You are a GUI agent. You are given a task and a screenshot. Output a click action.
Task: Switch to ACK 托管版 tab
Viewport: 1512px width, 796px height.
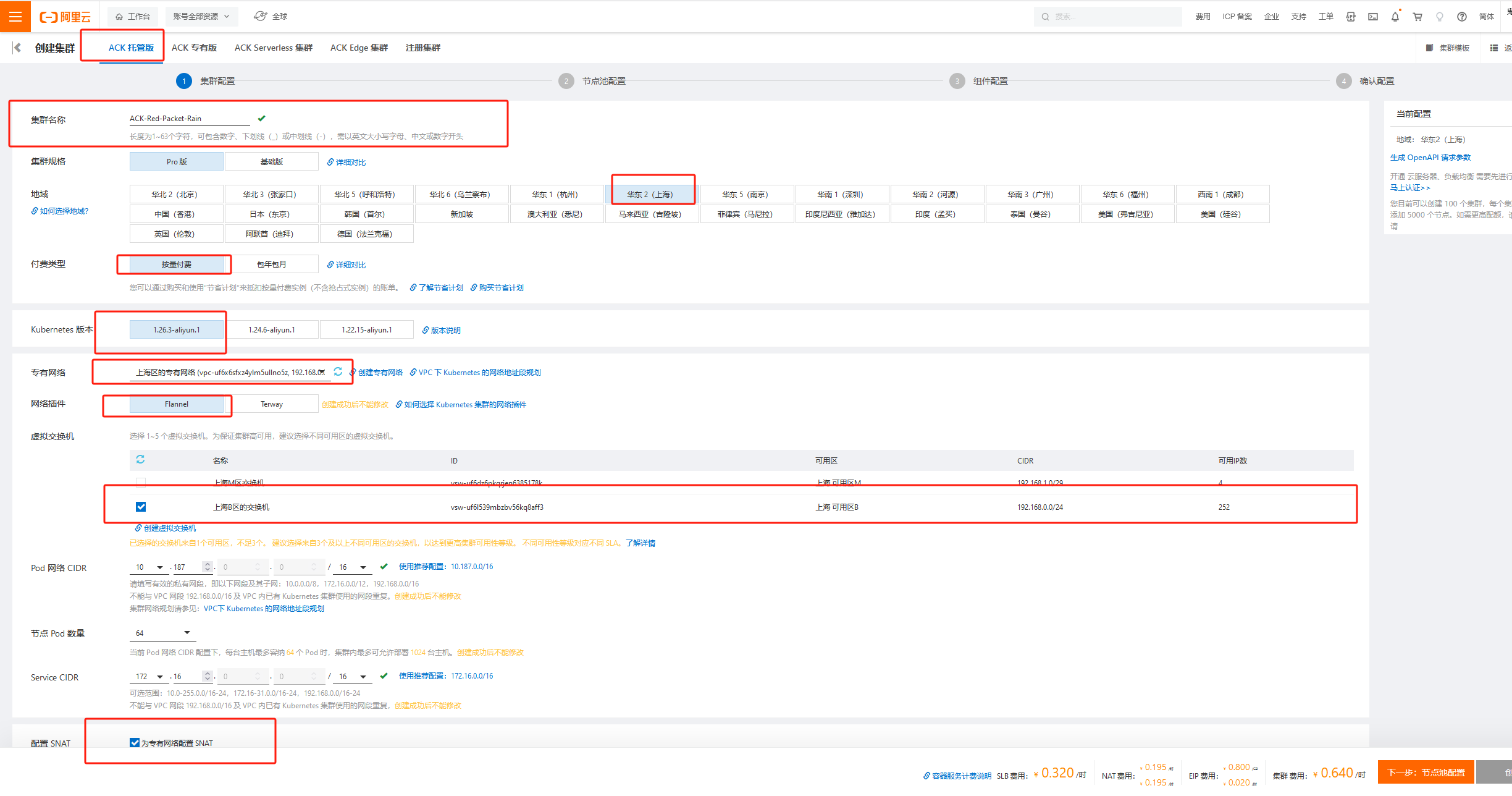132,48
